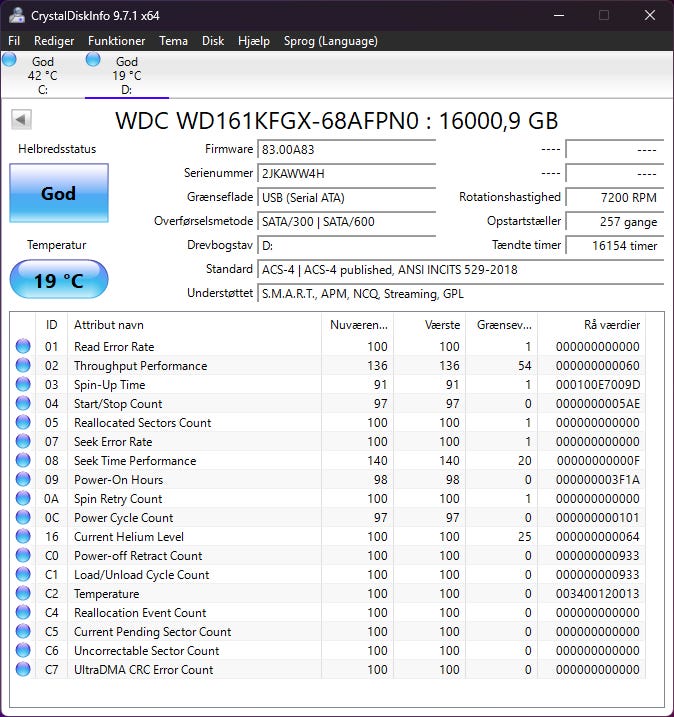Screen dimensions: 674x717
Task: Click the blue God health status button
Action: [x=58, y=194]
